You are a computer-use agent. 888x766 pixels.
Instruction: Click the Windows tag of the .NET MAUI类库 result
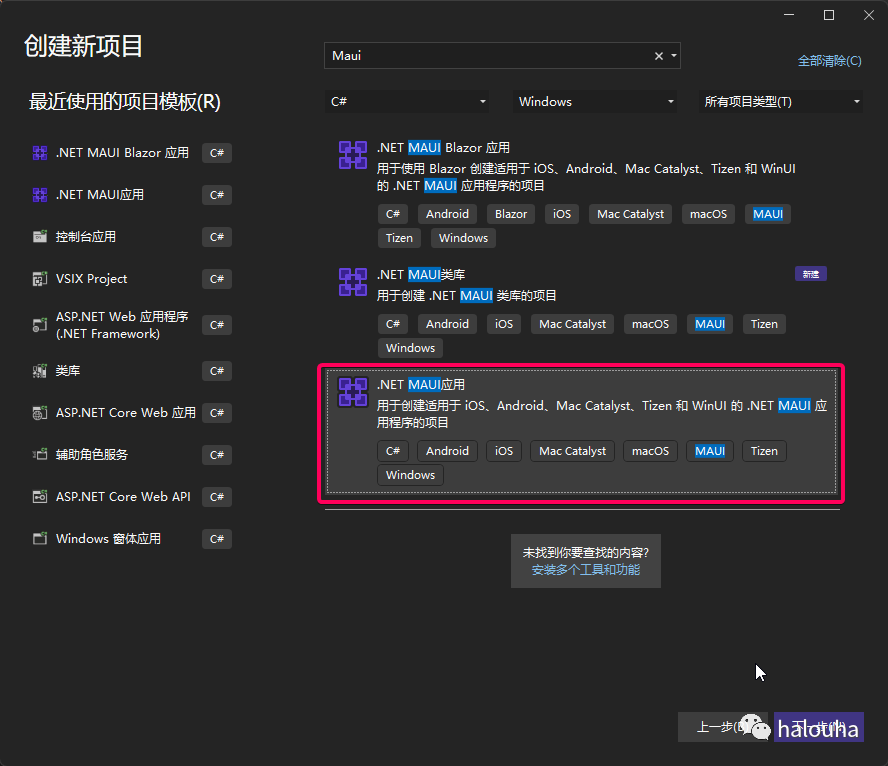411,348
